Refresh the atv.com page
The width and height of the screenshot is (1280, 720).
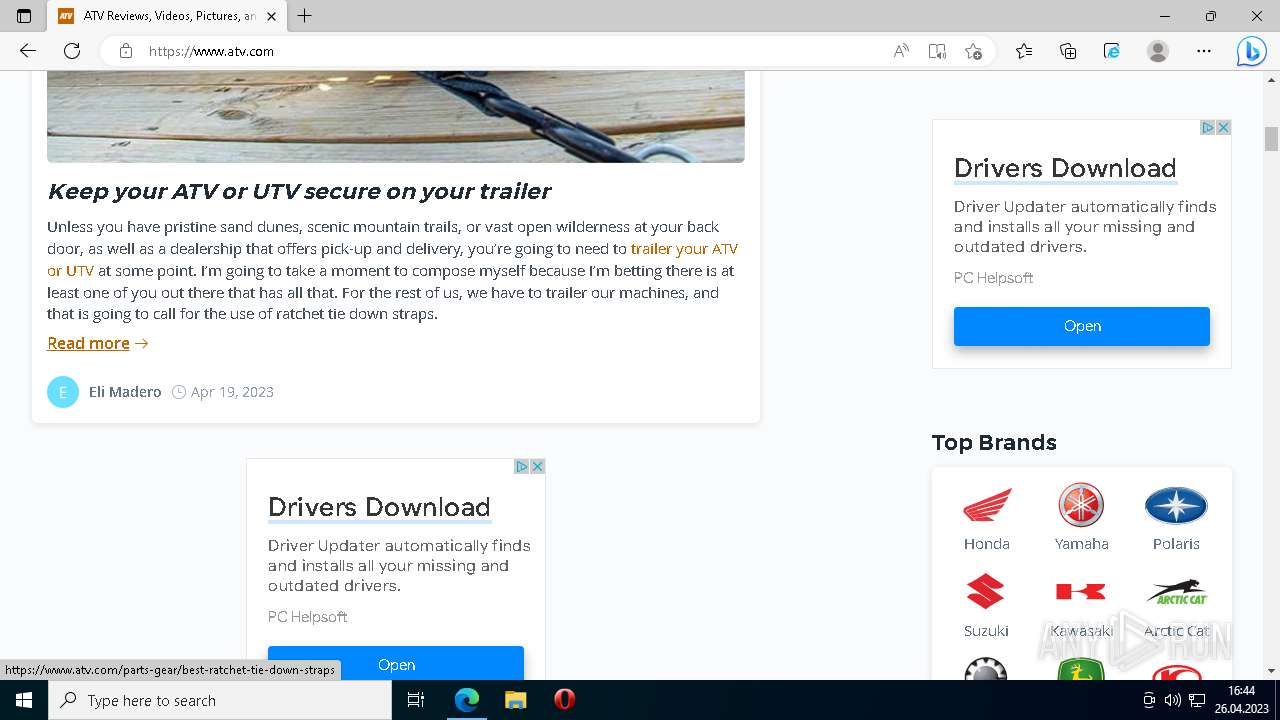click(x=72, y=51)
